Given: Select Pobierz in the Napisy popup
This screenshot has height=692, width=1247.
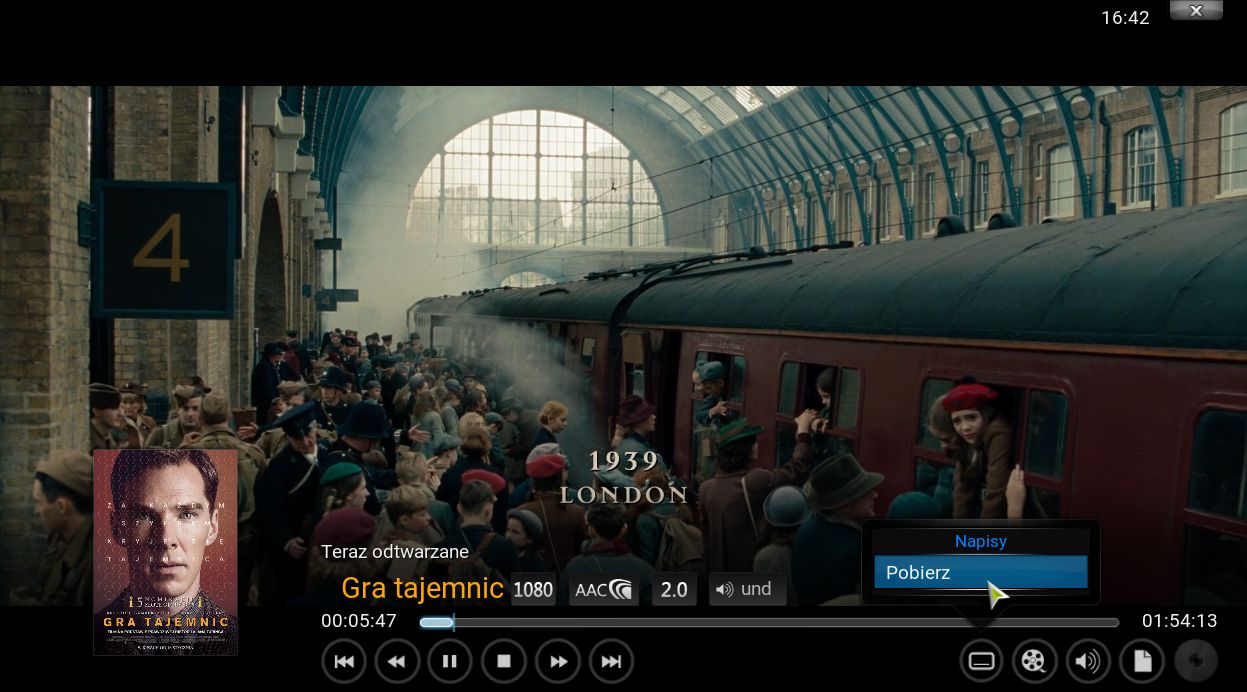Looking at the screenshot, I should click(x=981, y=572).
